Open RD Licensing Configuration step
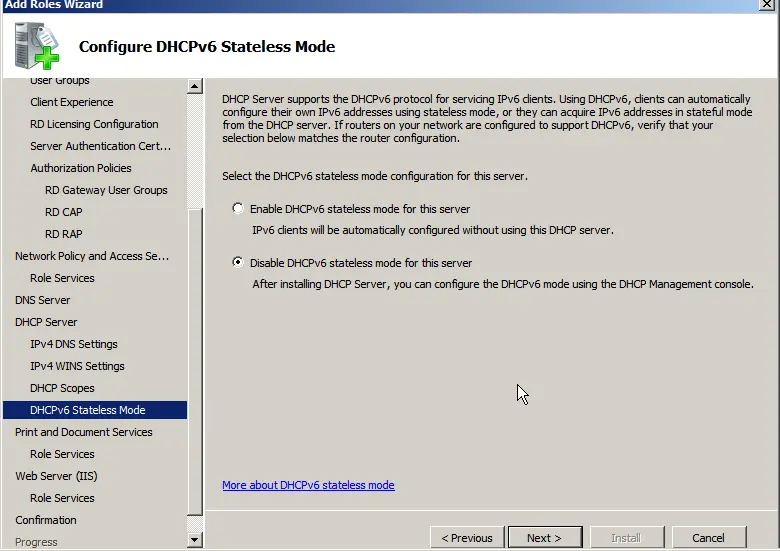 click(x=94, y=124)
